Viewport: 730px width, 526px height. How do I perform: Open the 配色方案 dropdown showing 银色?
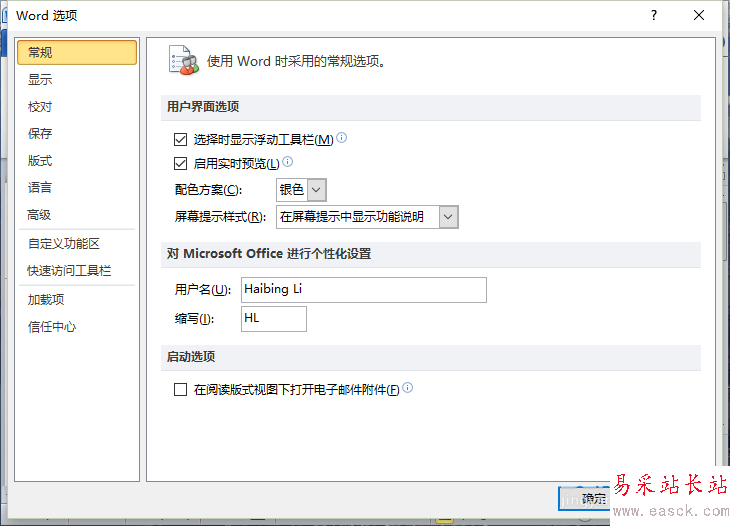point(301,190)
